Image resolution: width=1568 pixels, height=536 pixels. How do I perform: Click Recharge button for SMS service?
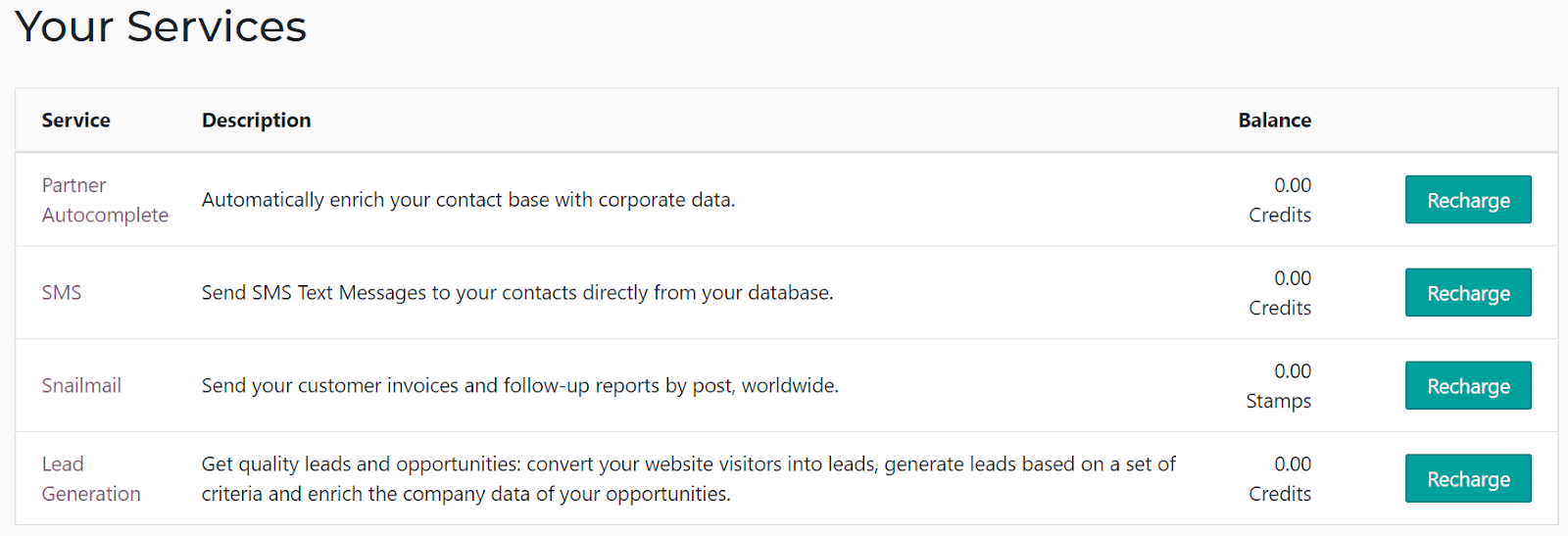(x=1467, y=293)
